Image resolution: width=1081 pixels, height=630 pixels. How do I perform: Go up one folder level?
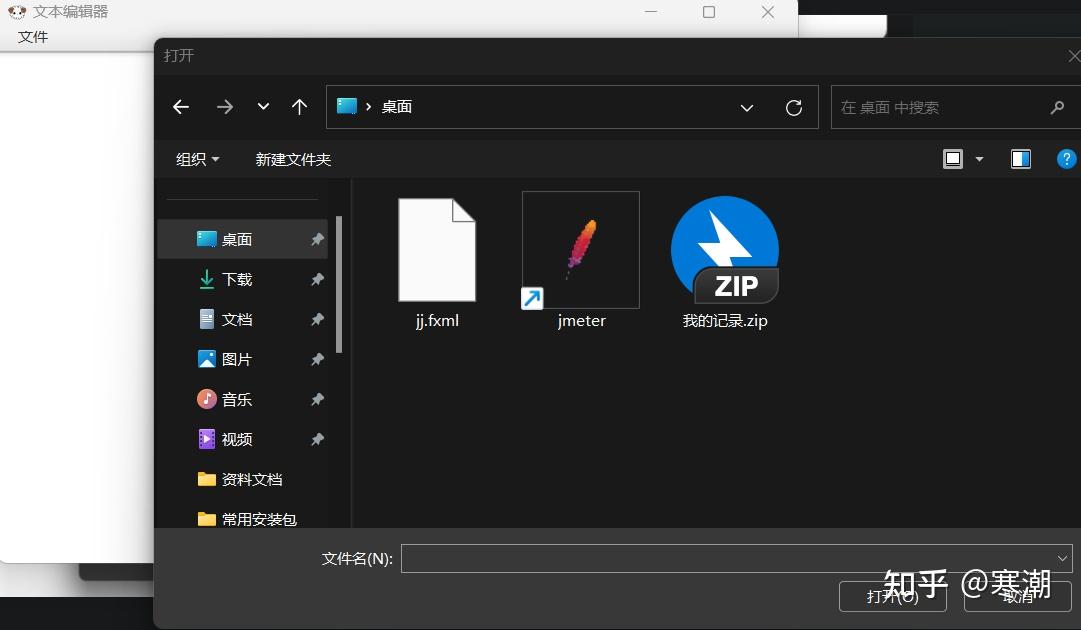[x=299, y=107]
